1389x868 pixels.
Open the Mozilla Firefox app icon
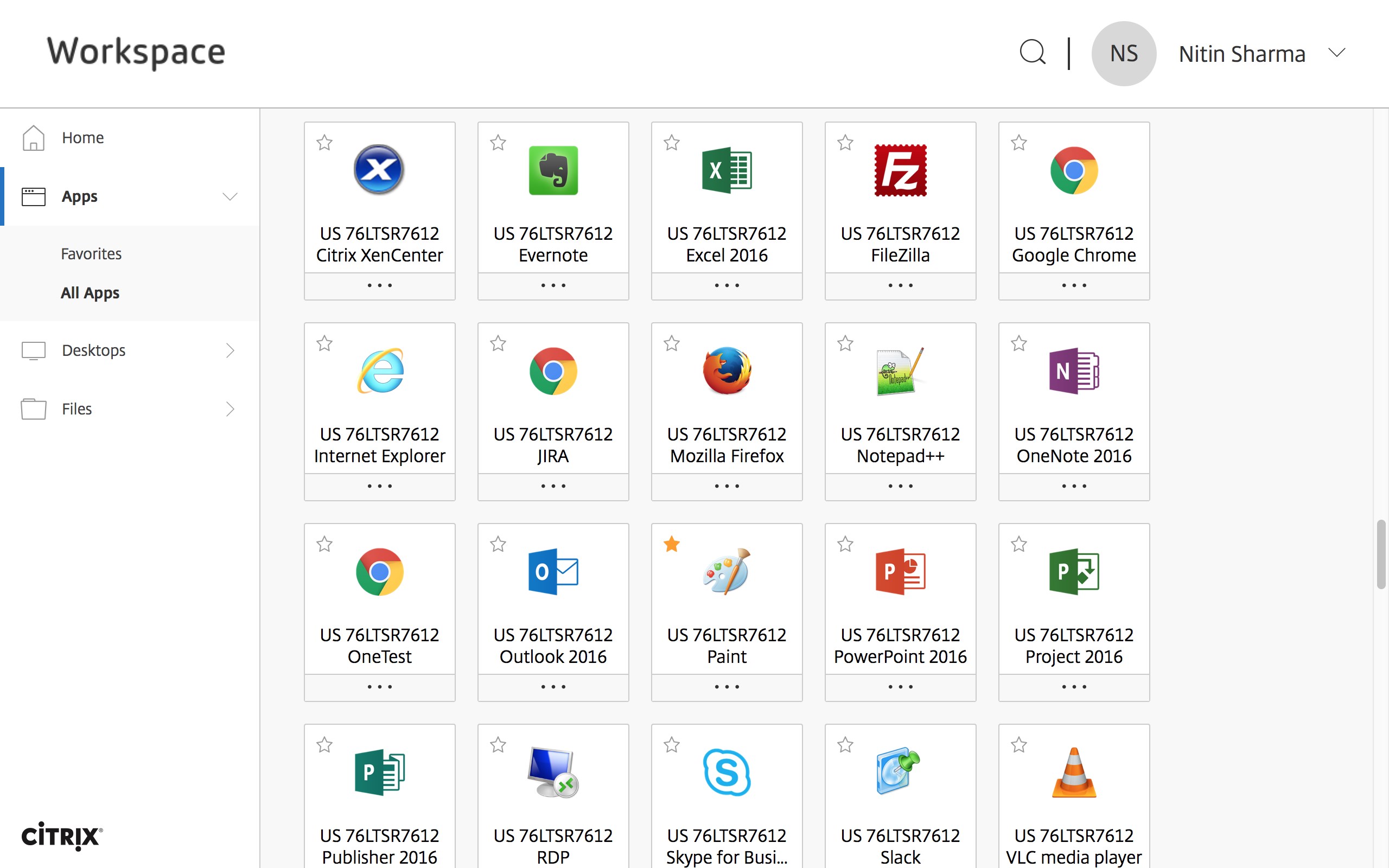pos(727,371)
